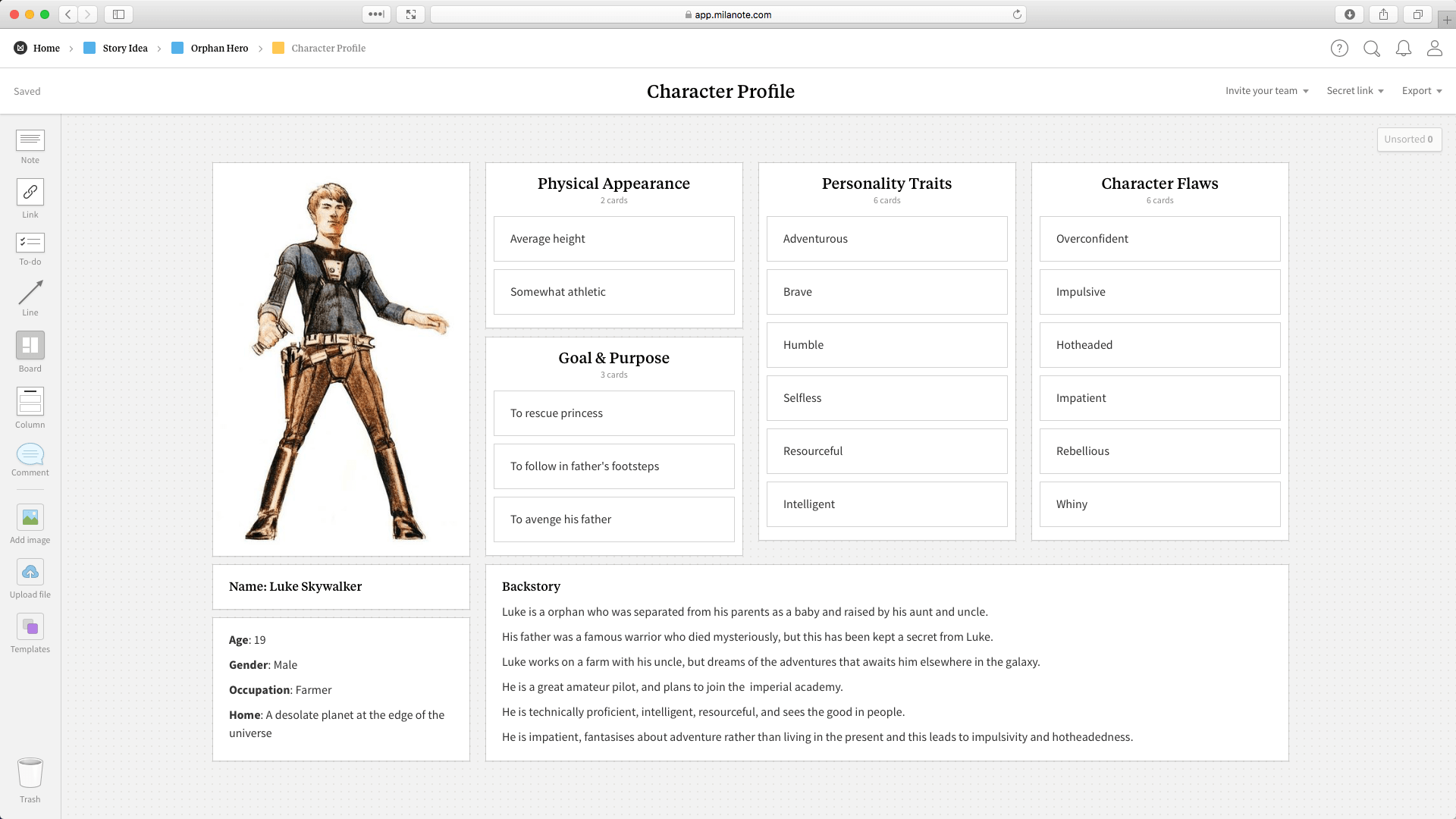Screen dimensions: 1456x819
Task: Click the Comment tool in sidebar
Action: tap(30, 459)
